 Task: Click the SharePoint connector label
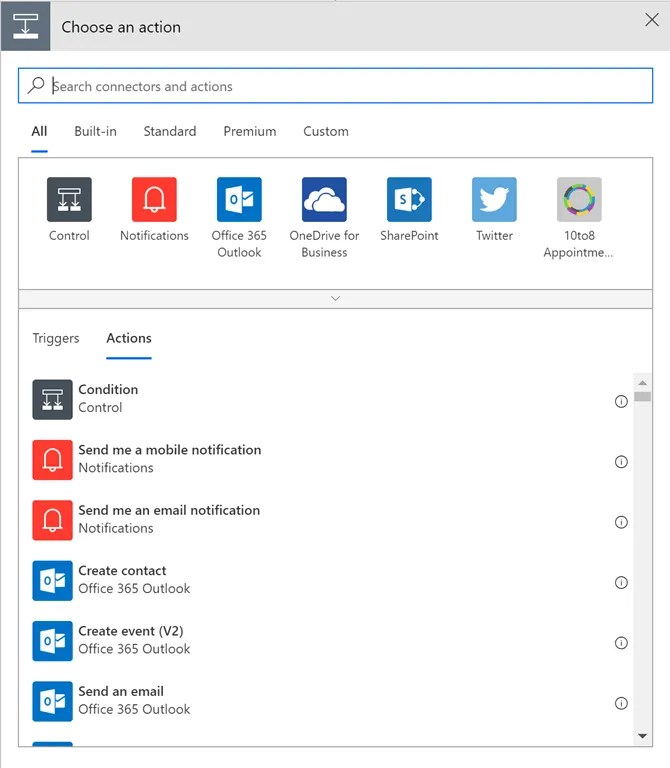tap(409, 236)
